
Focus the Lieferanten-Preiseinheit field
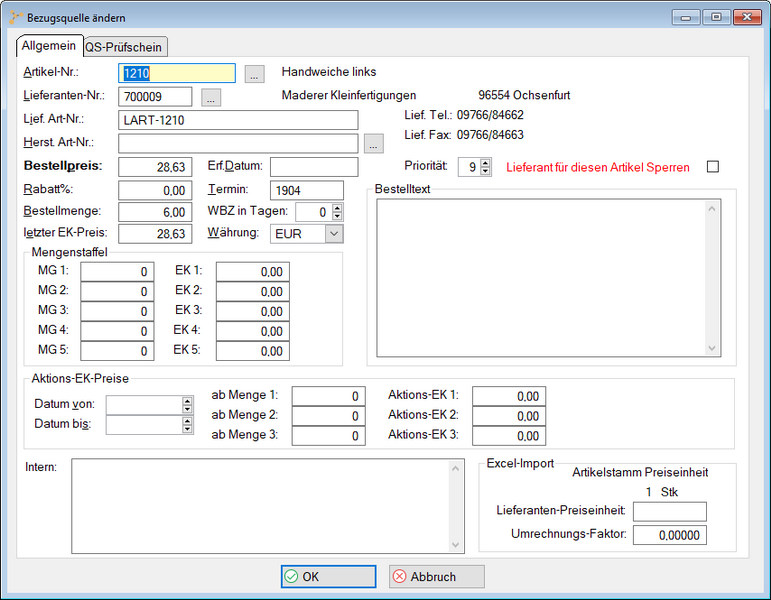[669, 512]
